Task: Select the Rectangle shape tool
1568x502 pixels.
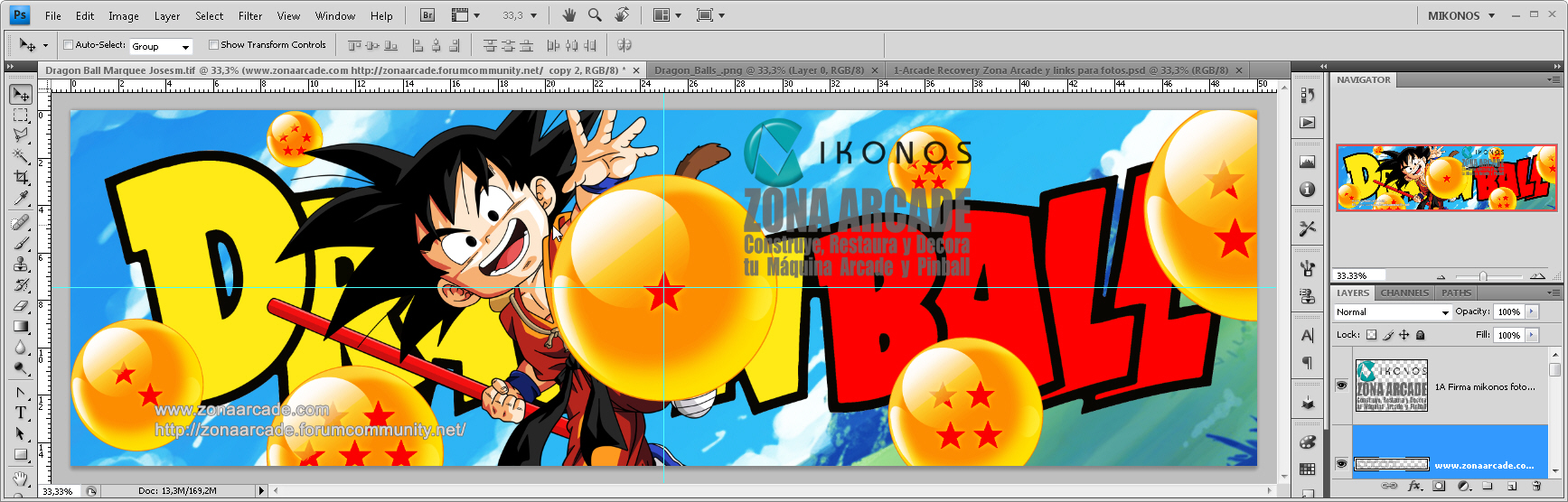Action: [21, 455]
